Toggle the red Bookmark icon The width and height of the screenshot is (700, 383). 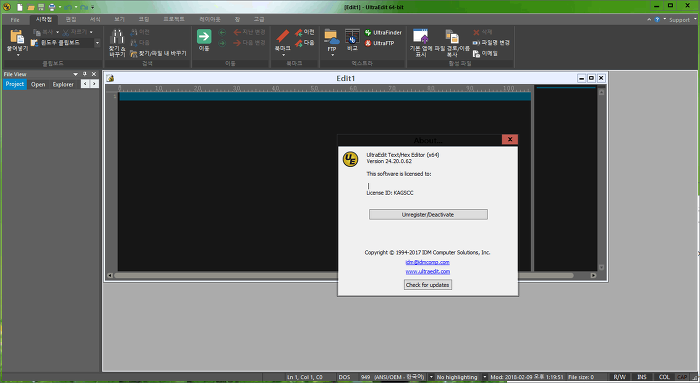pos(283,36)
